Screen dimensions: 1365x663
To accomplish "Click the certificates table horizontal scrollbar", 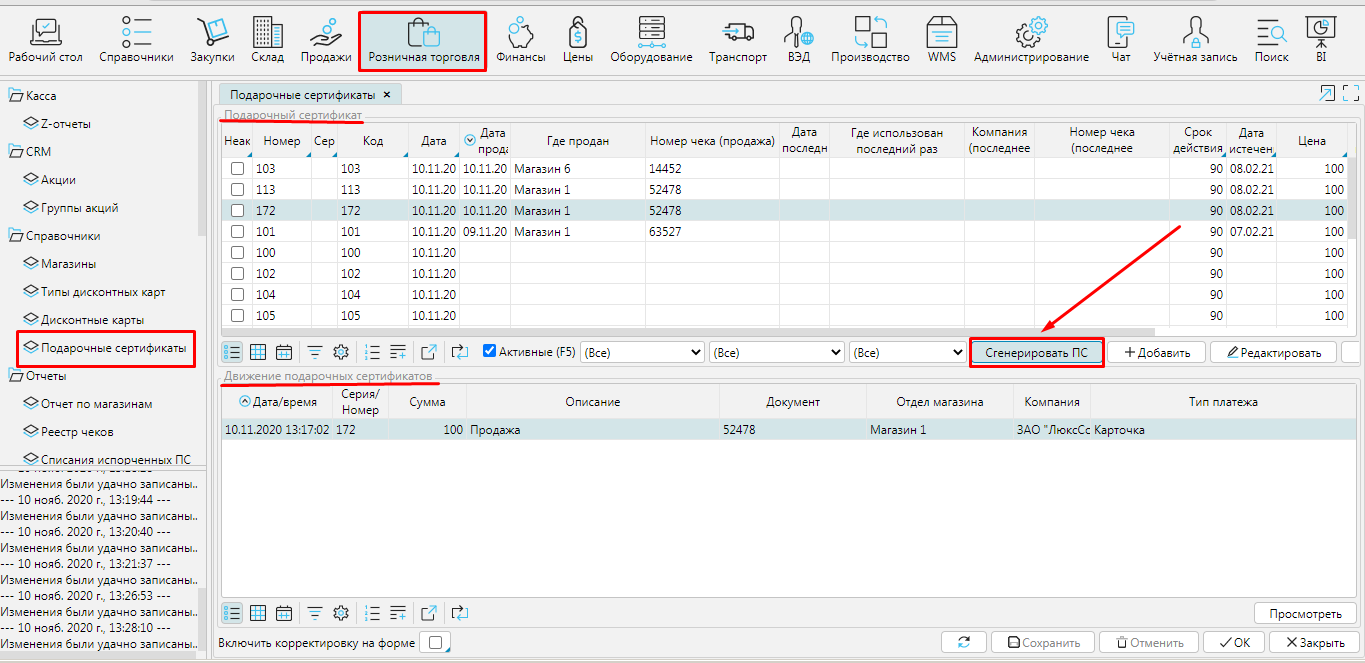I will click(688, 332).
